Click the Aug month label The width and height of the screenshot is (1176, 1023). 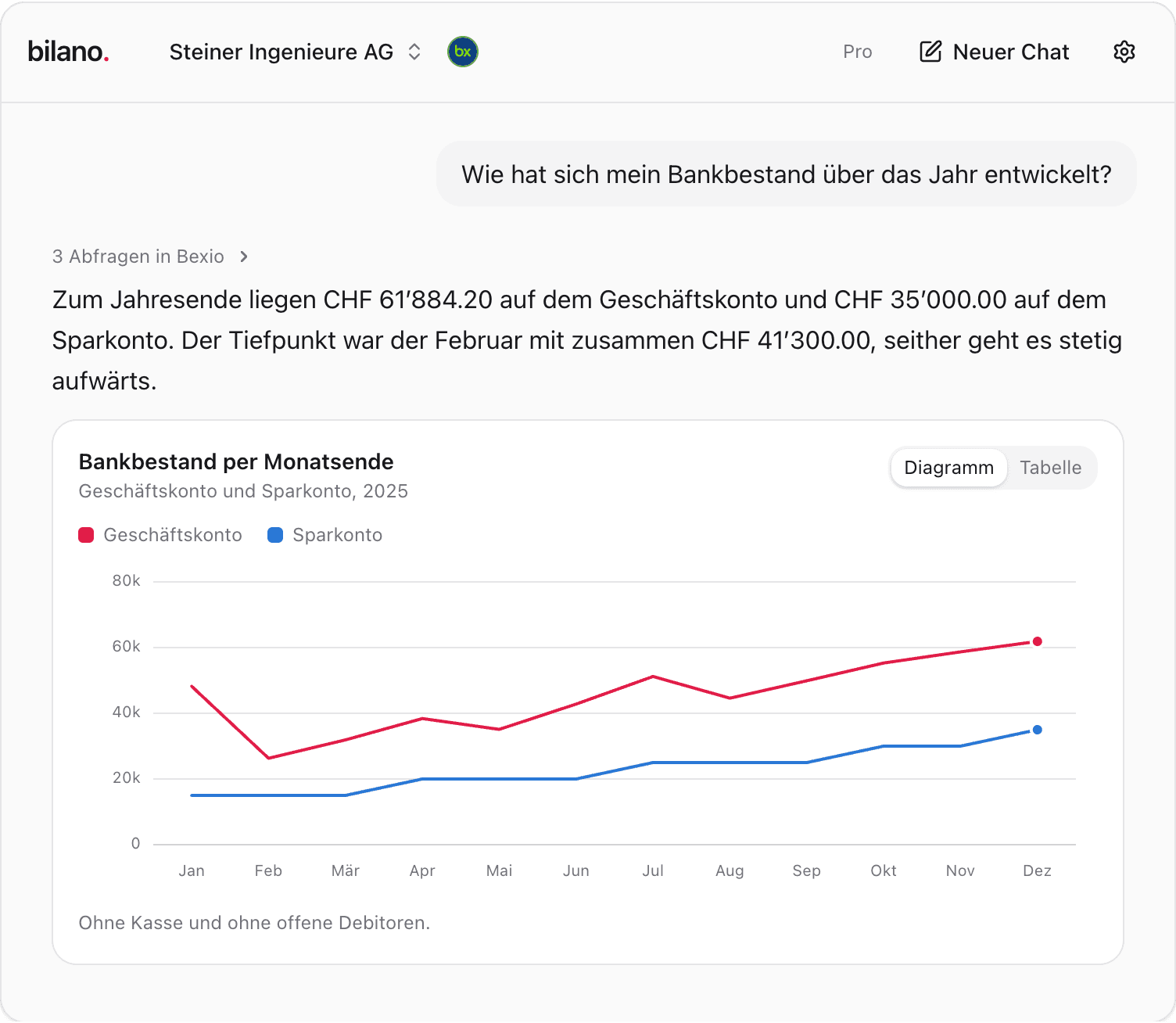[730, 870]
